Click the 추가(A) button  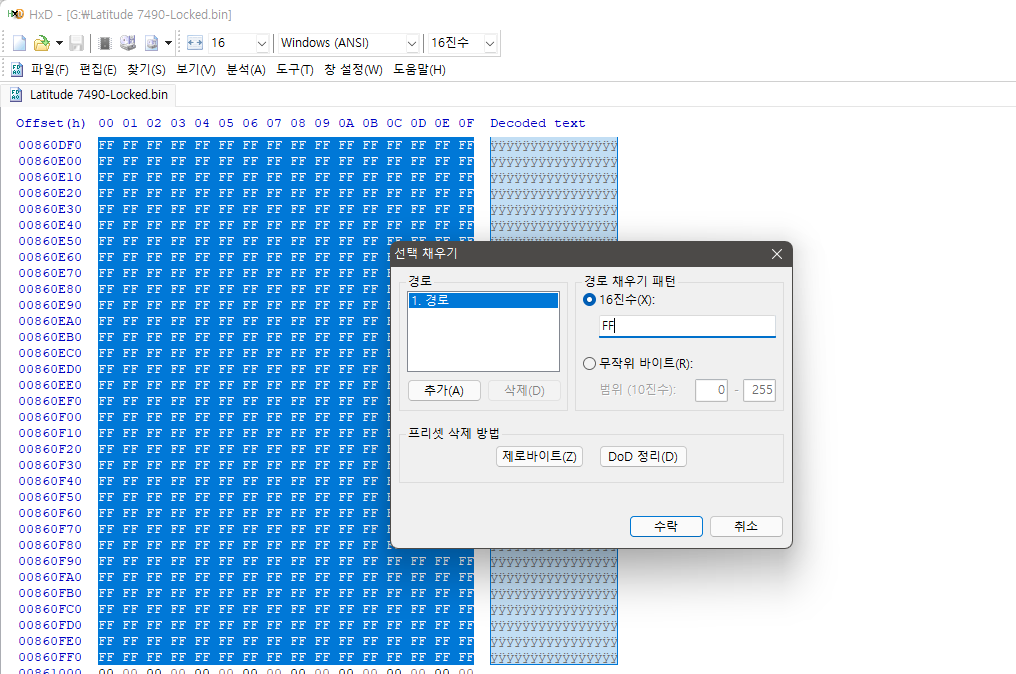point(444,390)
